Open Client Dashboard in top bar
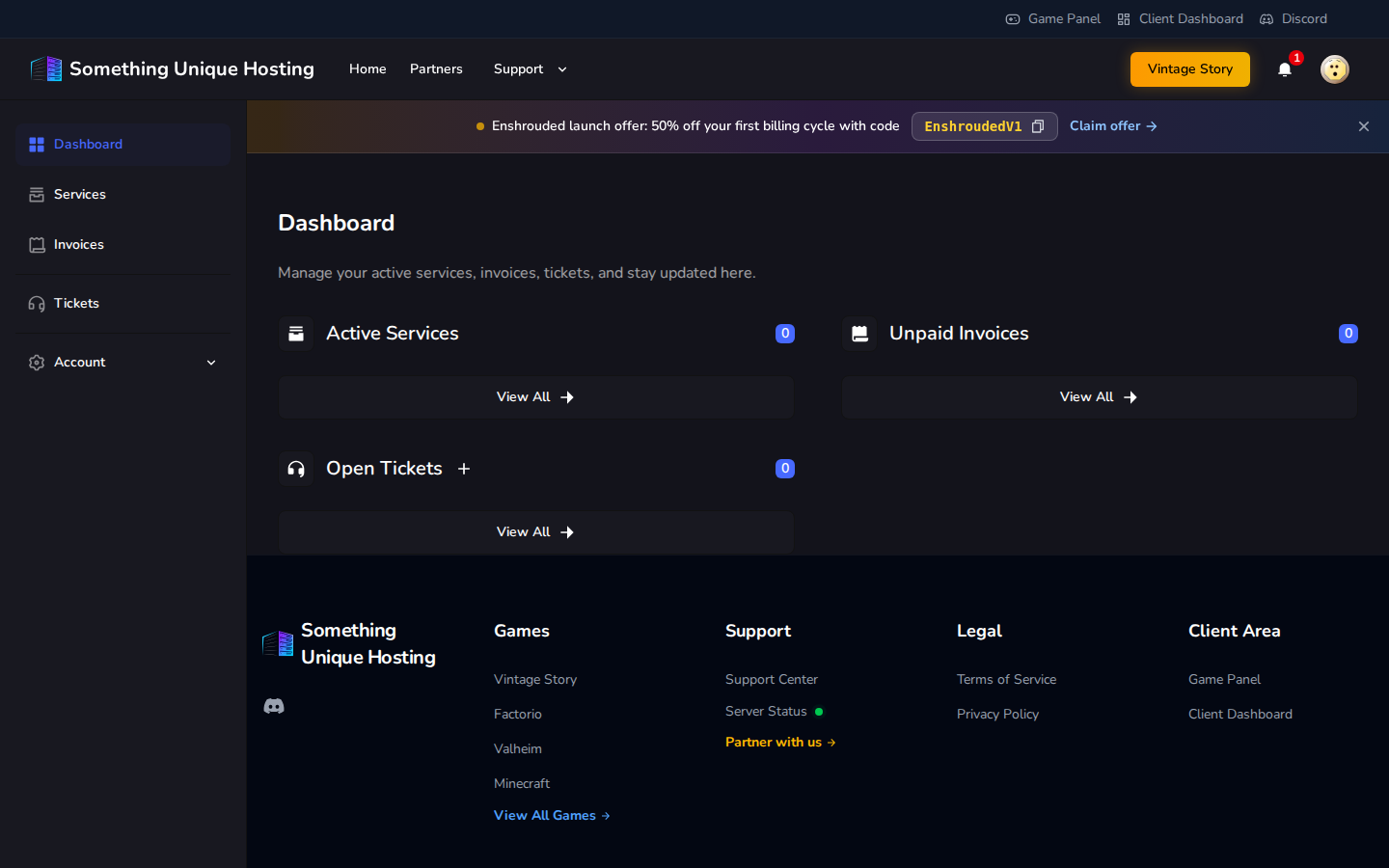This screenshot has width=1389, height=868. (1180, 19)
